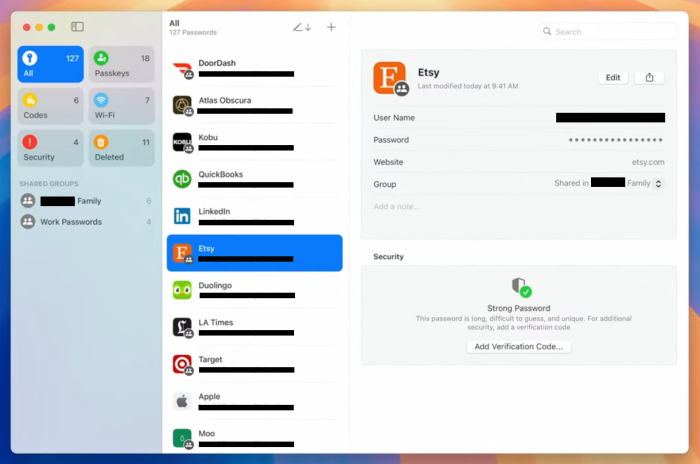The height and width of the screenshot is (464, 700).
Task: Click the Work Passwords group people icon
Action: [28, 222]
